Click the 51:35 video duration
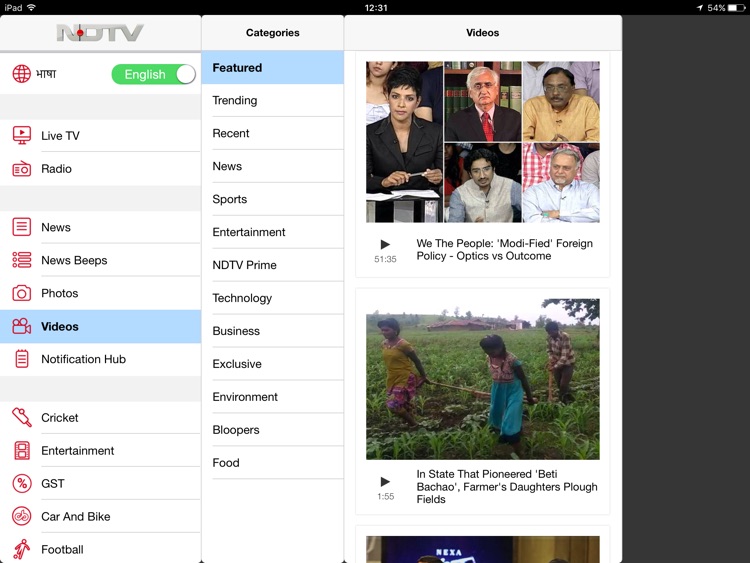 coord(385,259)
